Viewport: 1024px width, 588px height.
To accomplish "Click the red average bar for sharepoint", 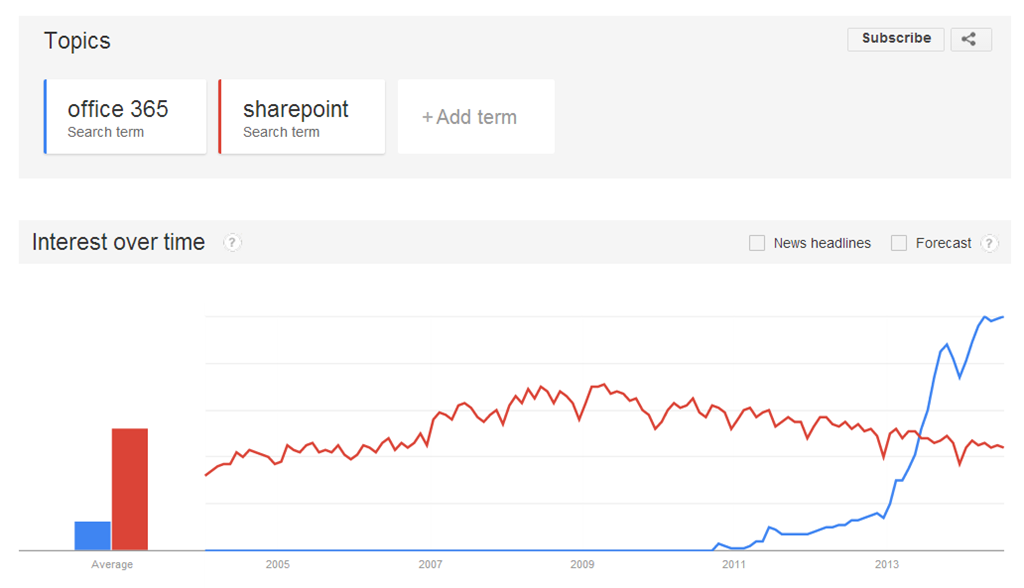I will click(x=130, y=489).
